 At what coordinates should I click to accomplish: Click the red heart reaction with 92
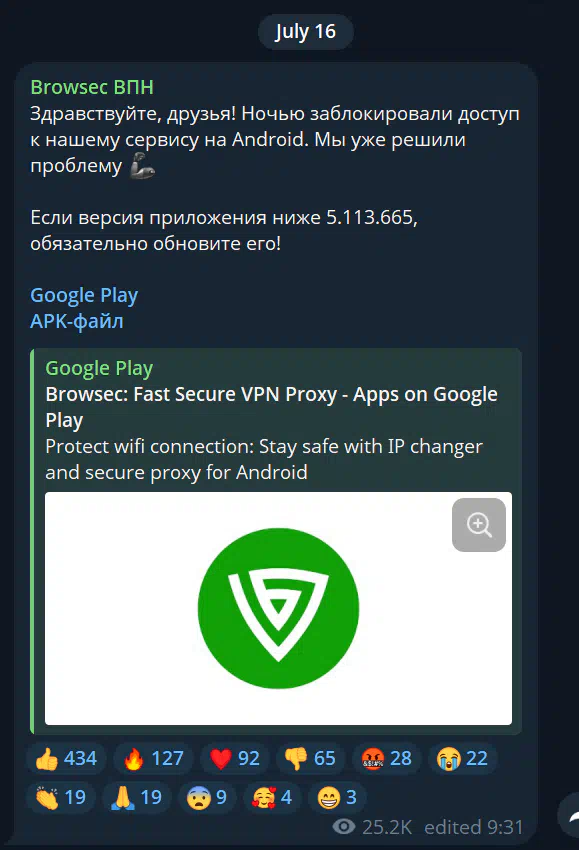pyautogui.click(x=234, y=758)
